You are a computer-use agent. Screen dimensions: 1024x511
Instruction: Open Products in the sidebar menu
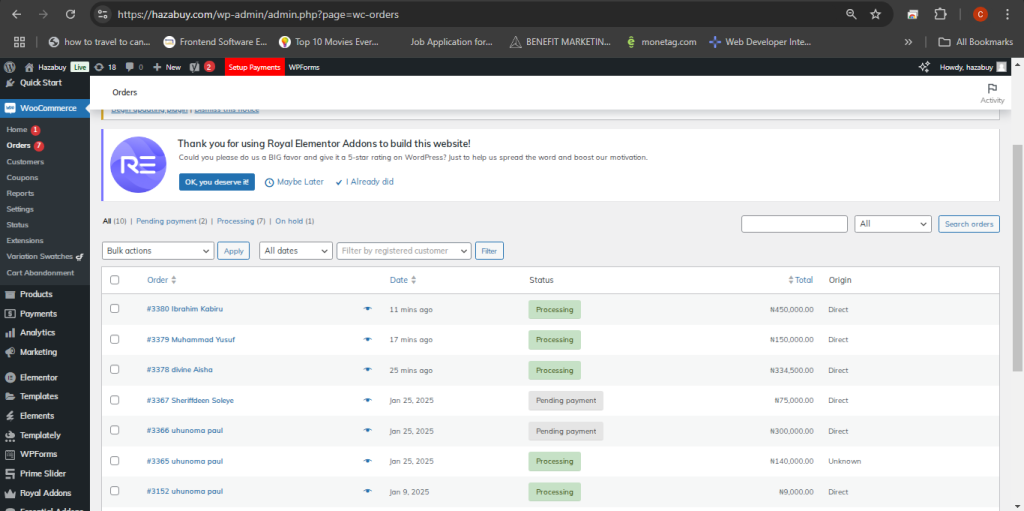[x=36, y=294]
